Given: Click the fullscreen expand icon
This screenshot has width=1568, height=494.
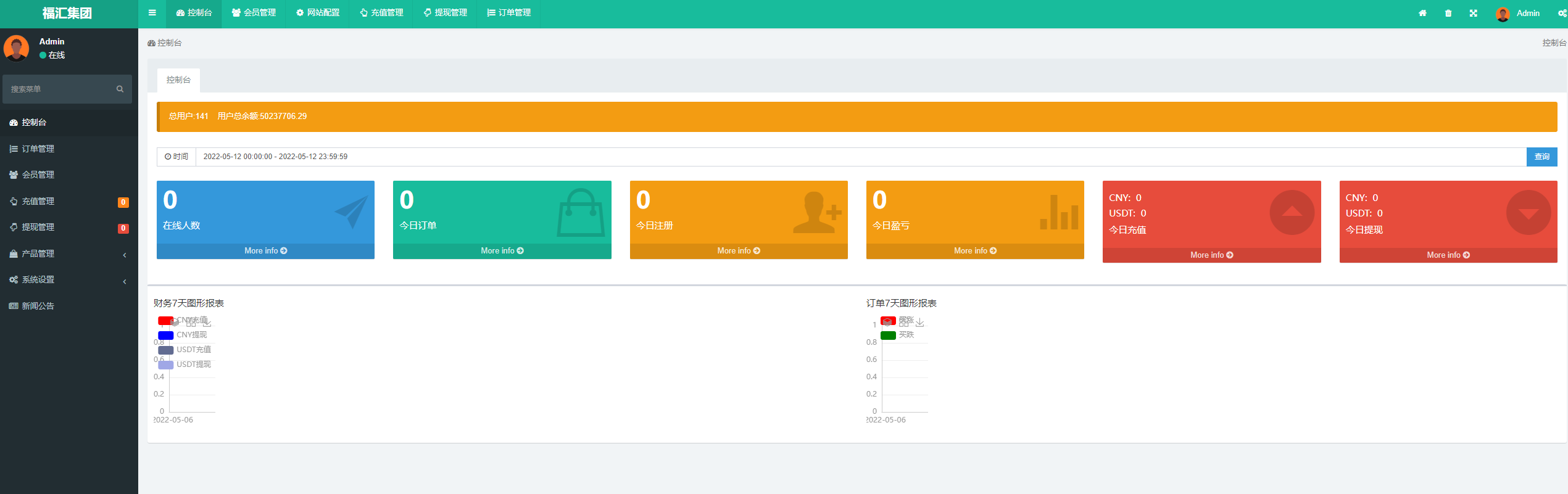Looking at the screenshot, I should [1474, 13].
